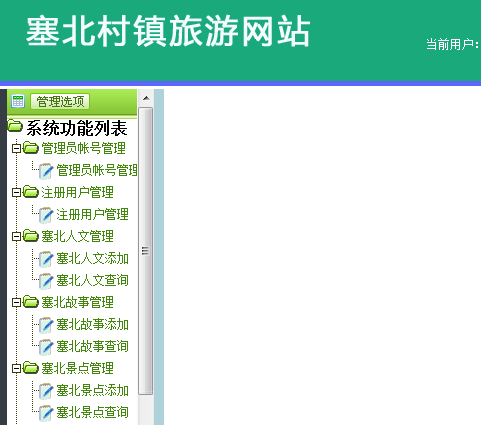Click the folder icon next to 系统功能列表
481x425 pixels.
(15, 126)
